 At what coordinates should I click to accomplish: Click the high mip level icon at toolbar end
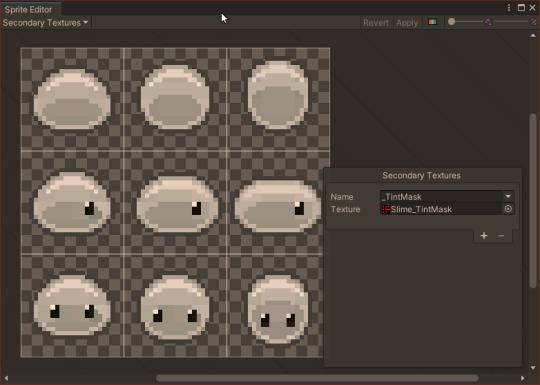point(533,22)
